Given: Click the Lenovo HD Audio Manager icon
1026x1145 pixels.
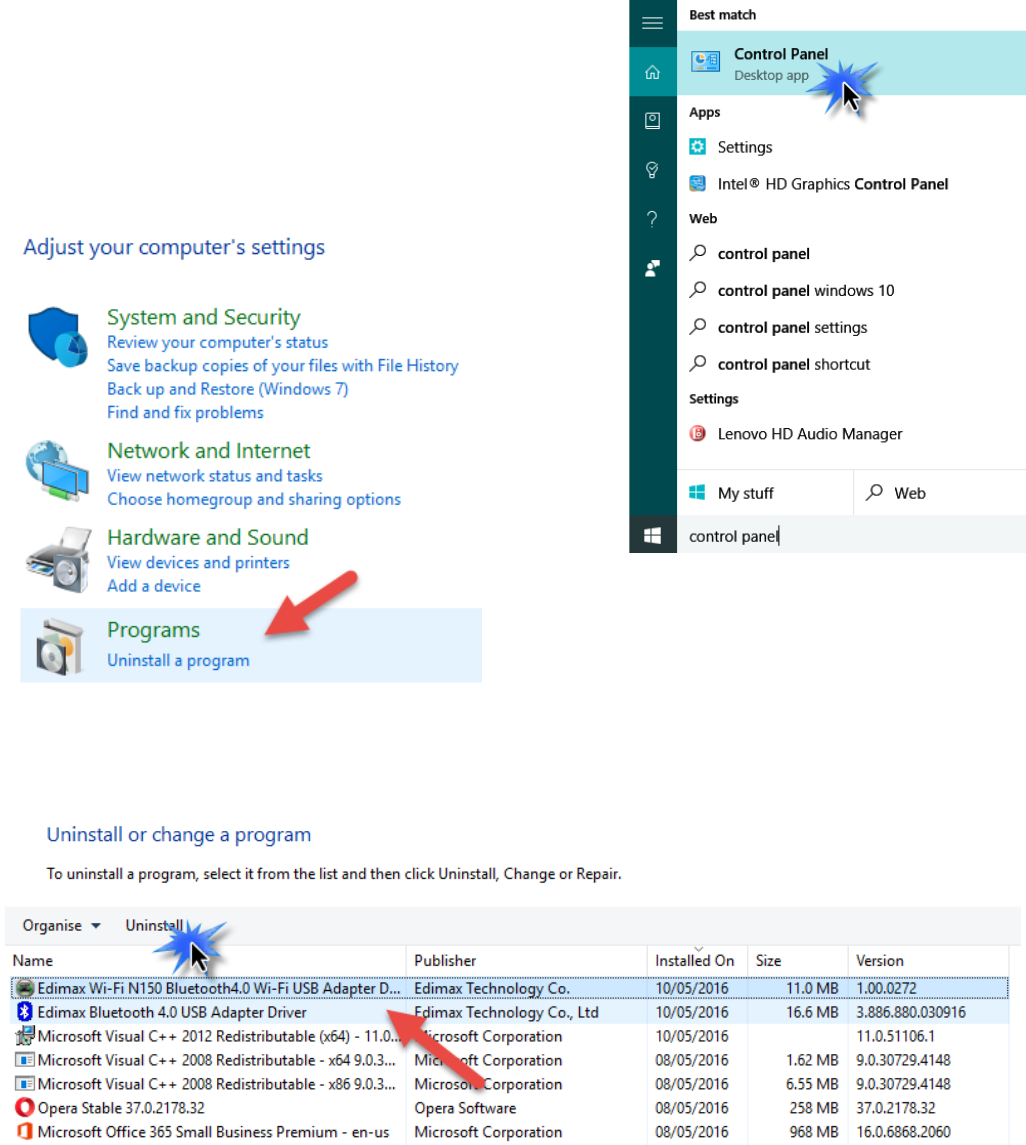Looking at the screenshot, I should point(697,434).
